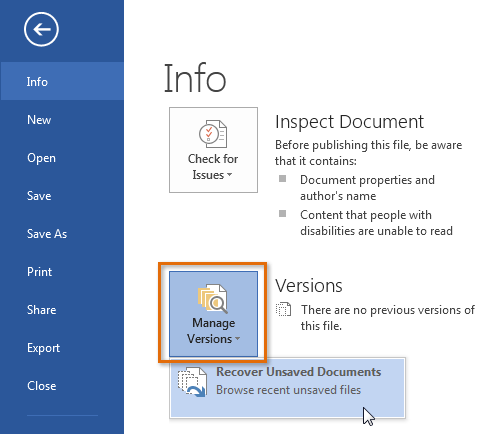Click the Manage Versions dropdown button

213,314
